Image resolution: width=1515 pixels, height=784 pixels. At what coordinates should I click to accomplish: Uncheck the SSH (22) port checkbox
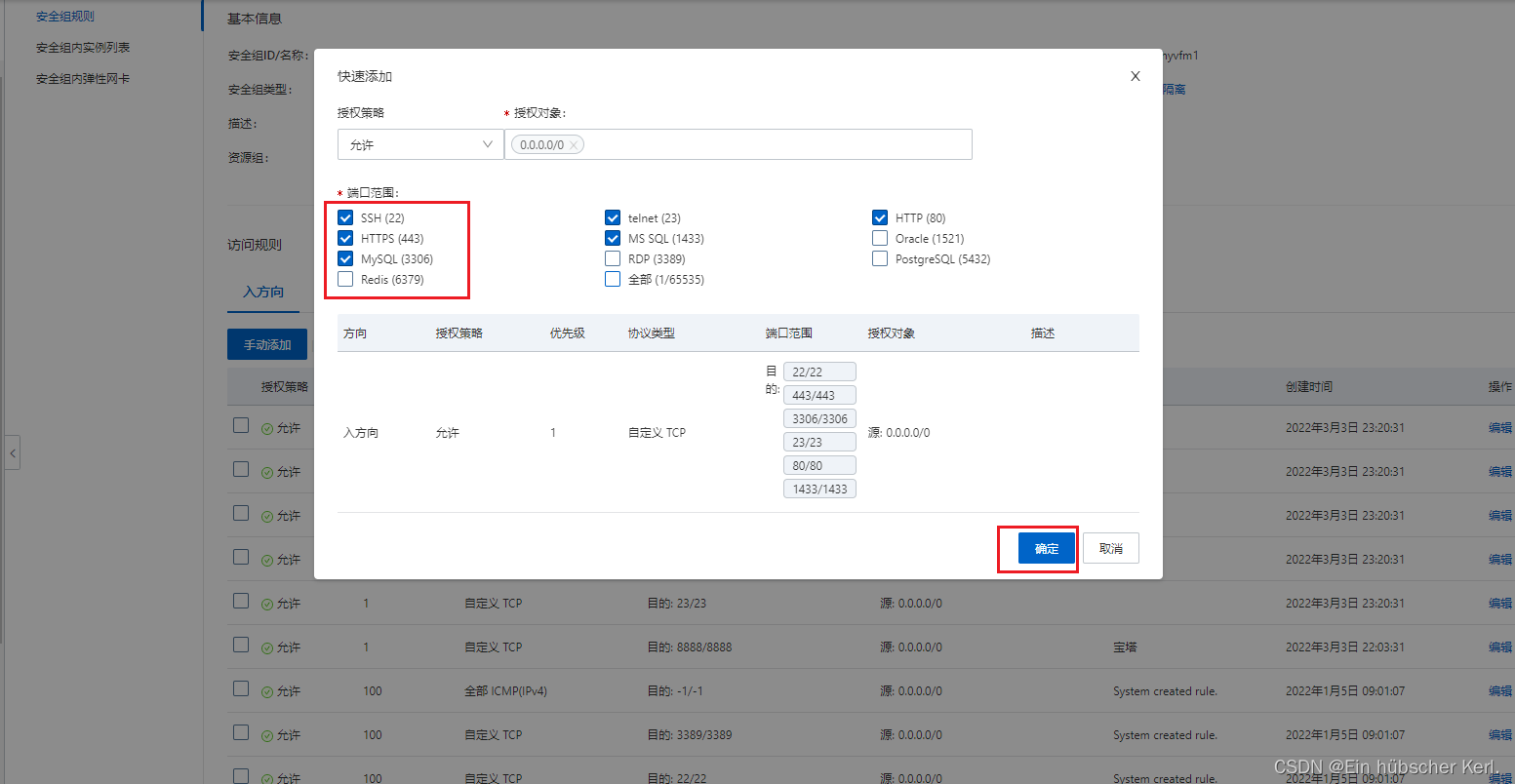coord(345,217)
